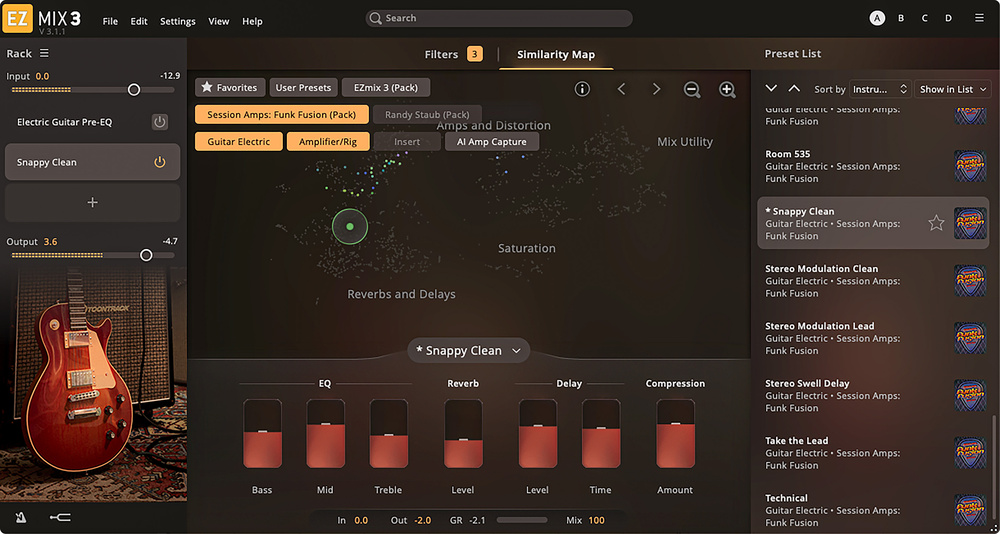The image size is (1000, 534).
Task: Toggle Snappy Clean rack power button
Action: click(x=159, y=162)
